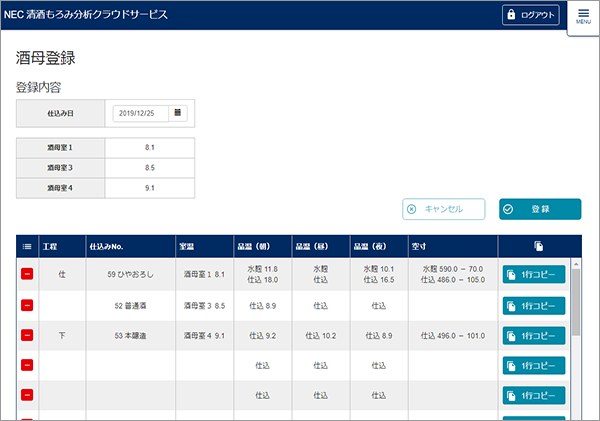Copy the 59 ひやおろし row with 1行コピー
The width and height of the screenshot is (600, 421).
(534, 274)
